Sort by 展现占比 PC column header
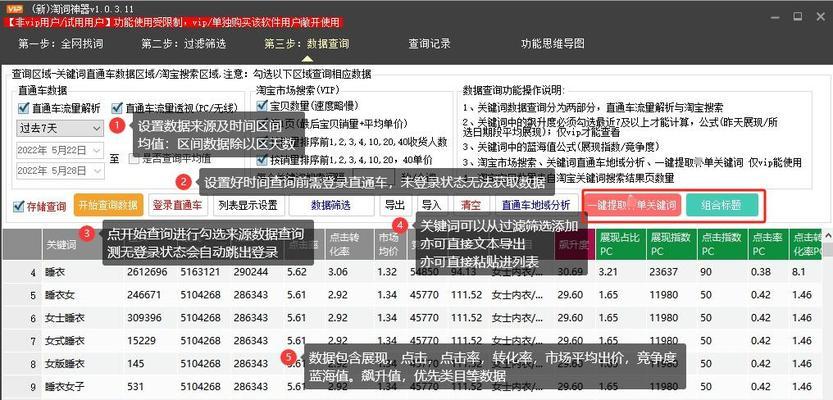The height and width of the screenshot is (400, 833). 621,245
